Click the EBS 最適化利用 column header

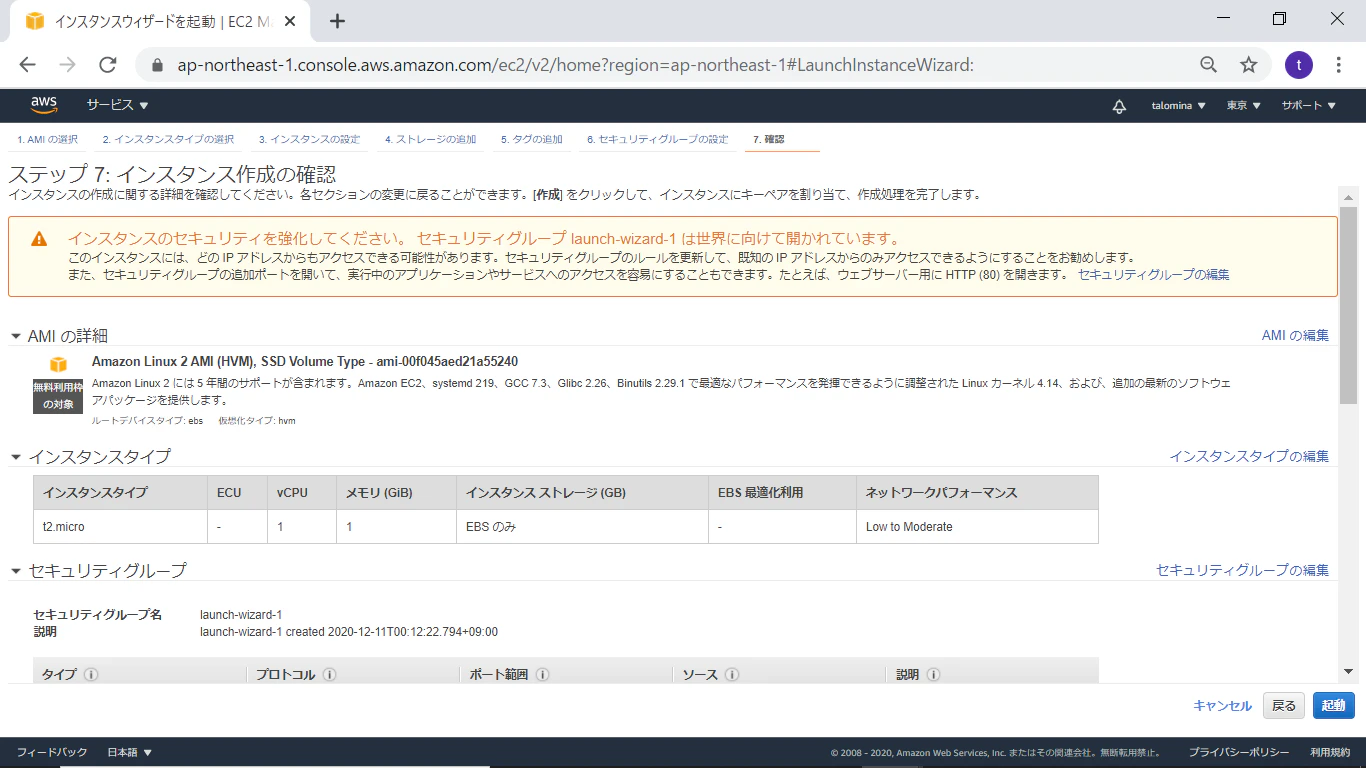(783, 493)
